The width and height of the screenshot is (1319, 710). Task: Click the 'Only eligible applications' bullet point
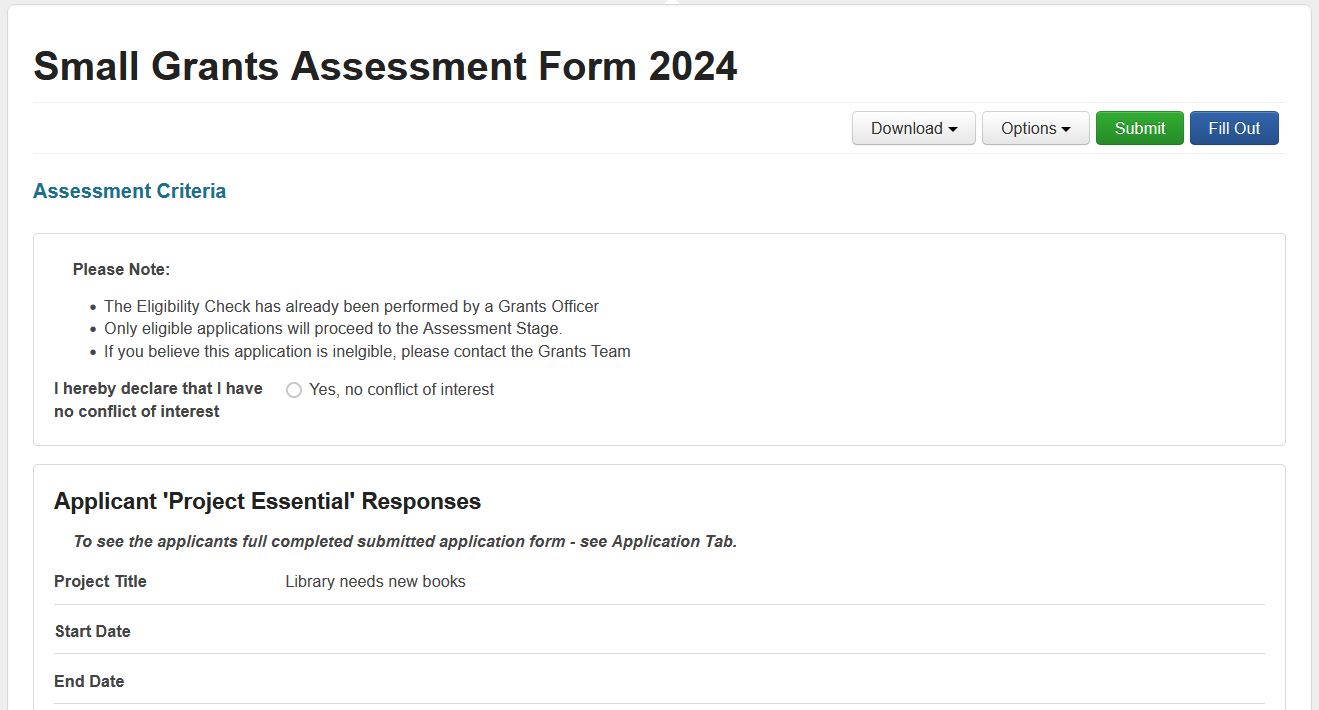pyautogui.click(x=333, y=329)
